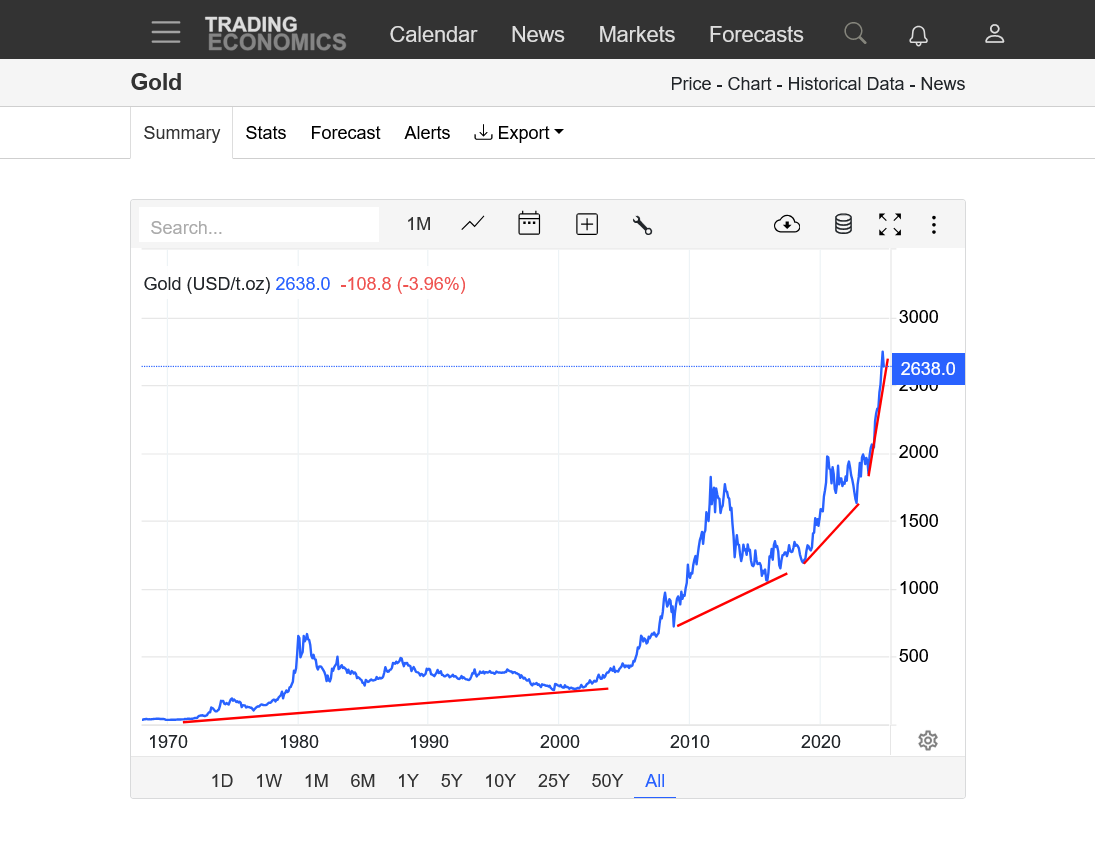Expand the three-dot more options menu
The width and height of the screenshot is (1095, 849).
[x=933, y=224]
